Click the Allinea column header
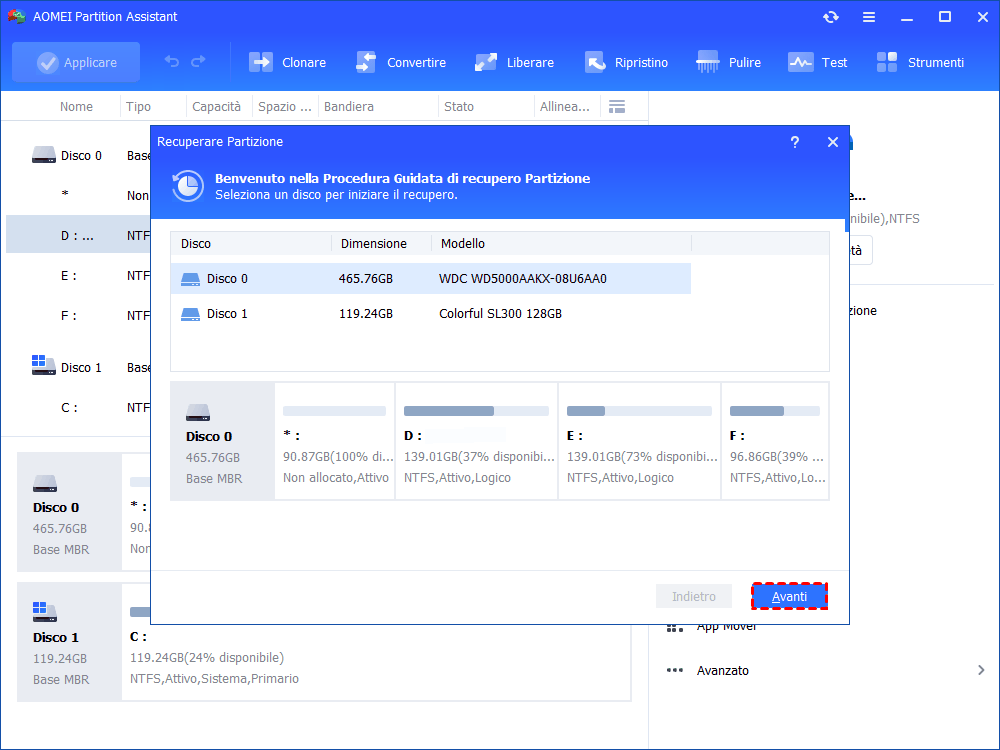 tap(564, 107)
